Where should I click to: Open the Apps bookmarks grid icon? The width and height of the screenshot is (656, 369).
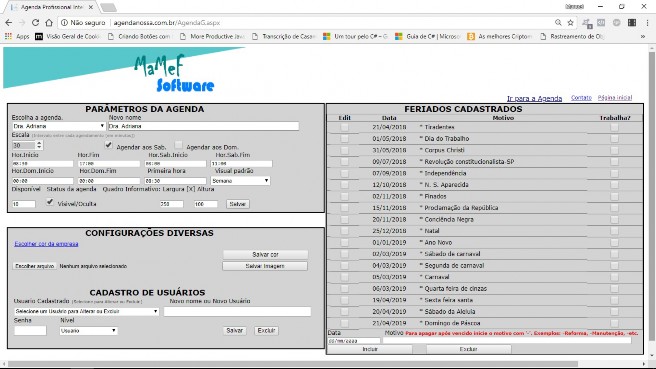(8, 36)
